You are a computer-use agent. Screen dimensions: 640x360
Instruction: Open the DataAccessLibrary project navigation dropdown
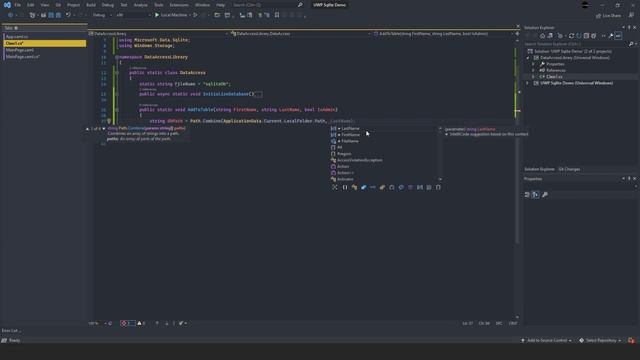pos(159,33)
